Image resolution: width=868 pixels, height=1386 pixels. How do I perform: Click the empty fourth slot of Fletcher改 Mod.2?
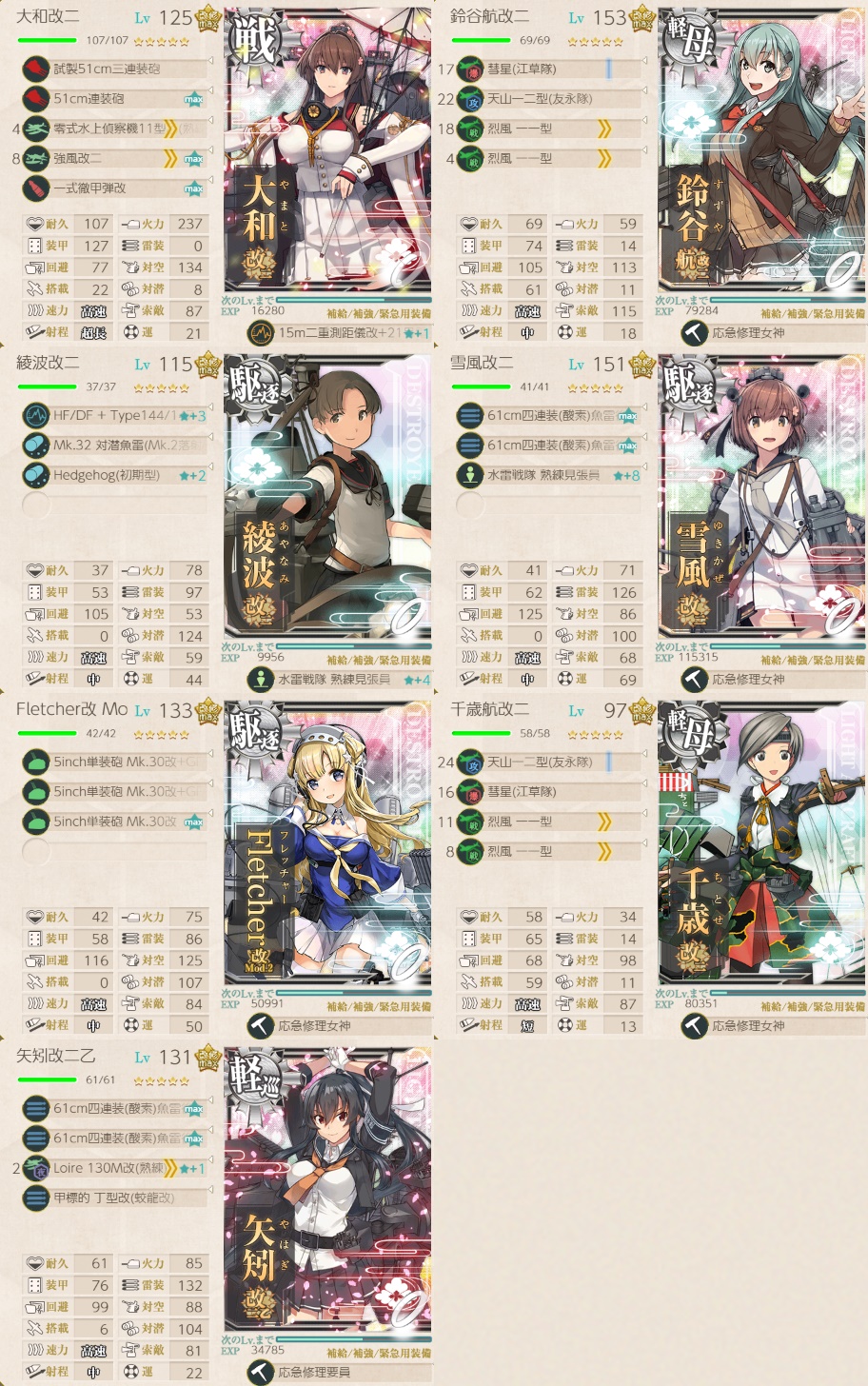[114, 851]
